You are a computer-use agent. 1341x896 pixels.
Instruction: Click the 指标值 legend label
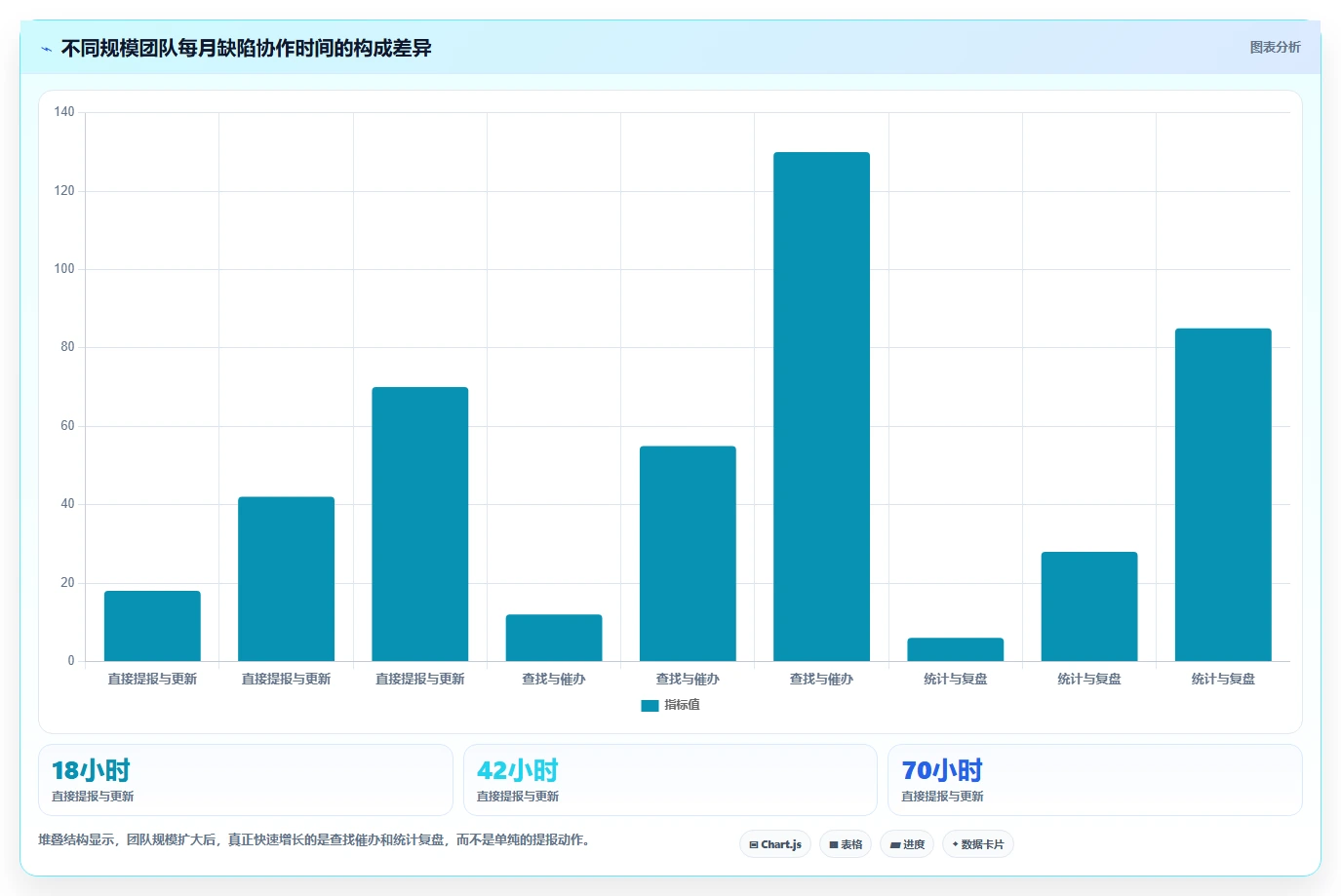(x=682, y=705)
